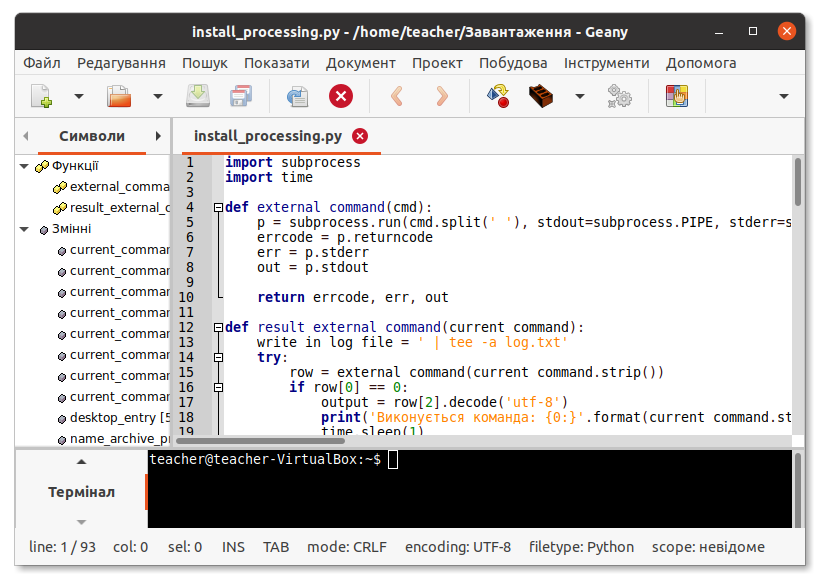This screenshot has width=824, height=584.
Task: Open the dropdown arrow beside New file
Action: point(79,97)
